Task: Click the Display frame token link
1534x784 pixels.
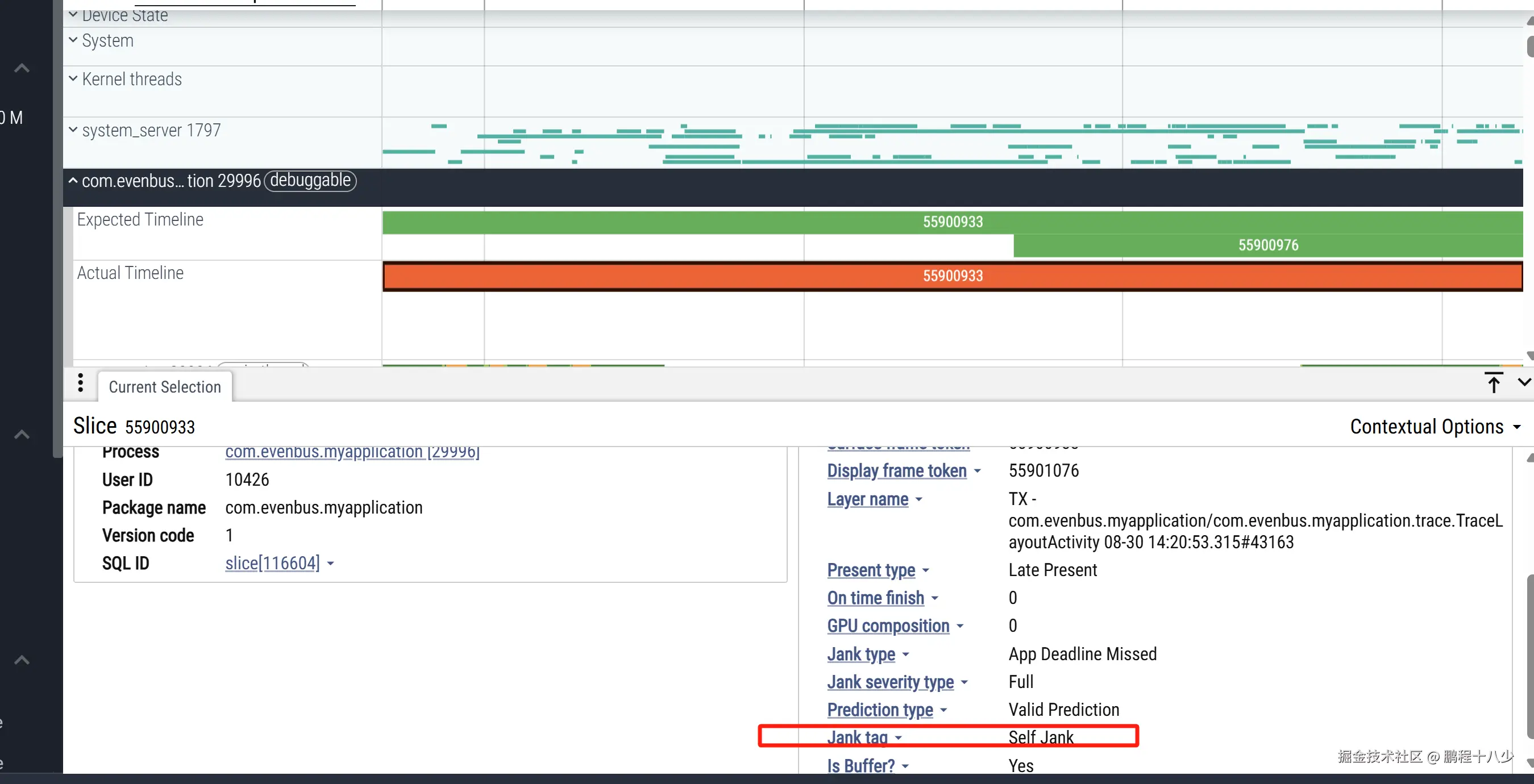Action: (896, 471)
